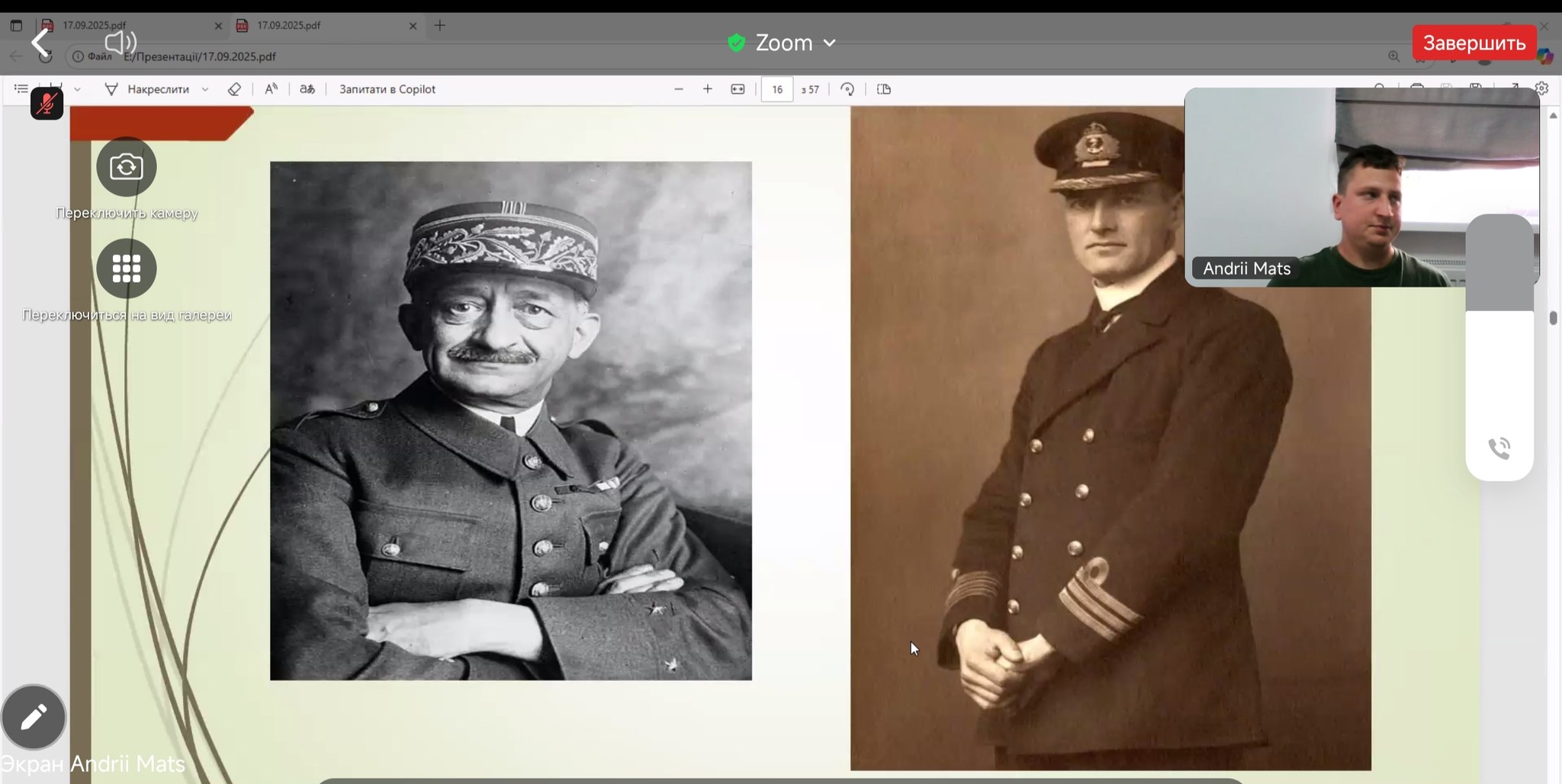Unmute the microphone
The height and width of the screenshot is (784, 1562).
click(x=47, y=104)
